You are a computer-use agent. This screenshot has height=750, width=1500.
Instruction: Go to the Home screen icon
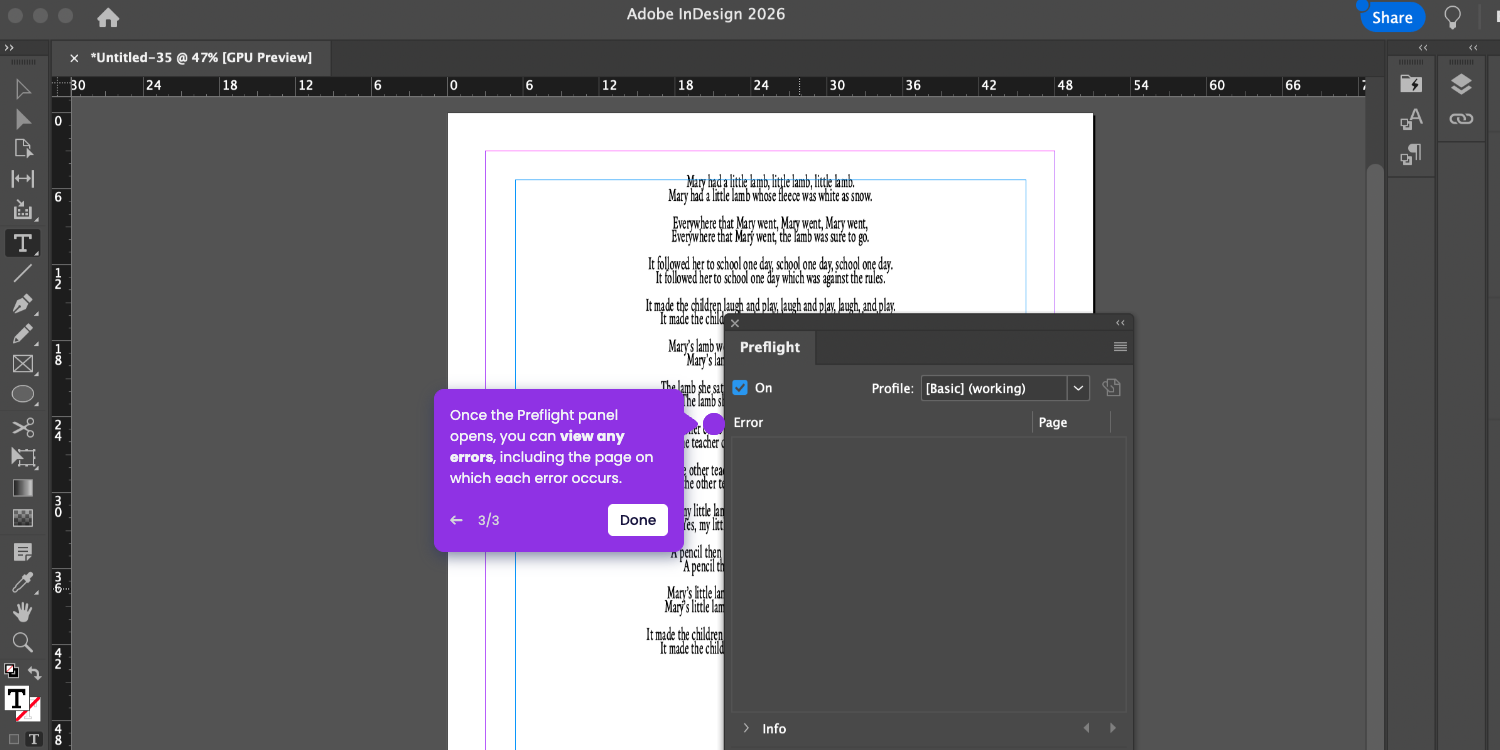click(x=108, y=17)
